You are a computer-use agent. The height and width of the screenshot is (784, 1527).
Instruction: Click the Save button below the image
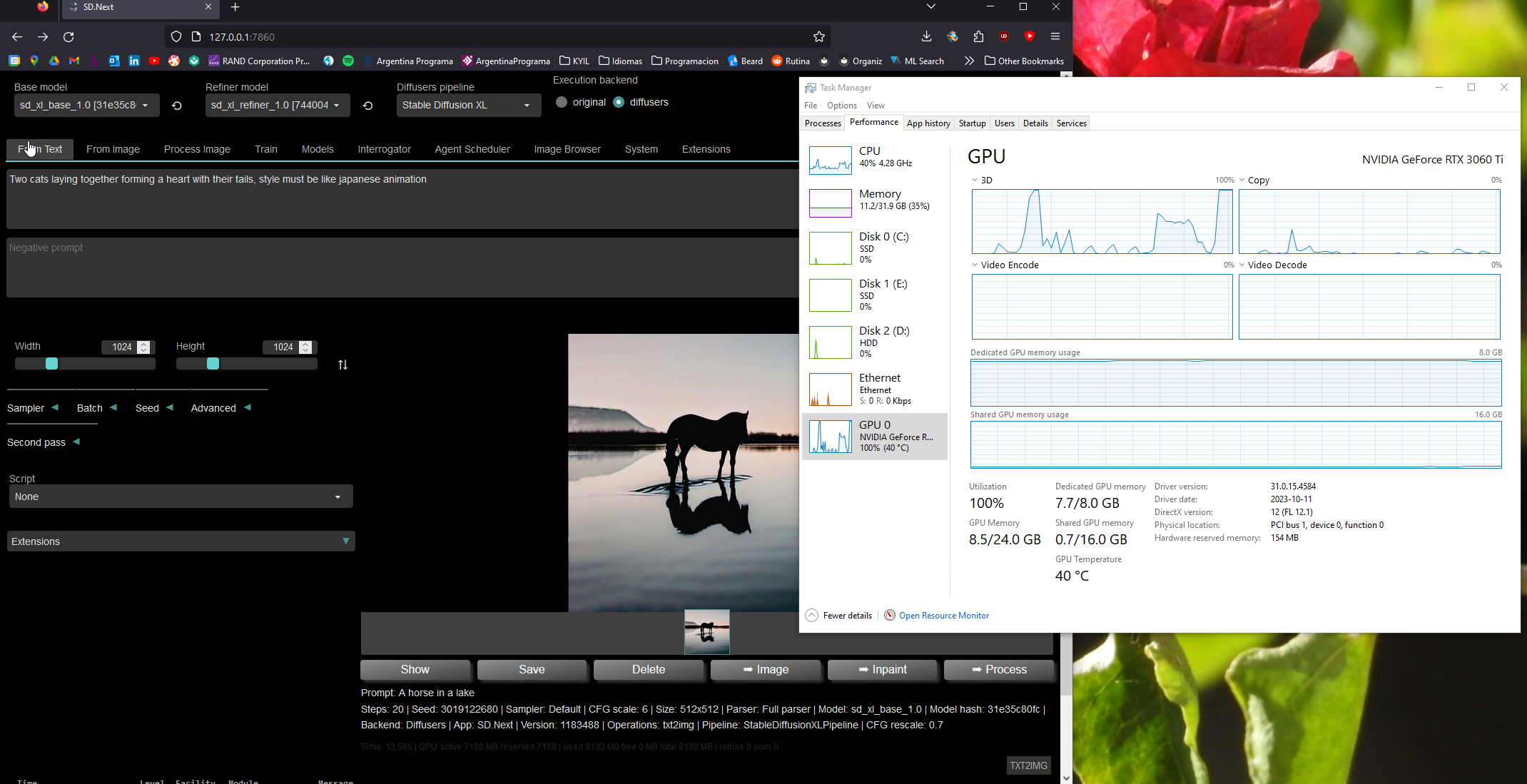point(532,670)
